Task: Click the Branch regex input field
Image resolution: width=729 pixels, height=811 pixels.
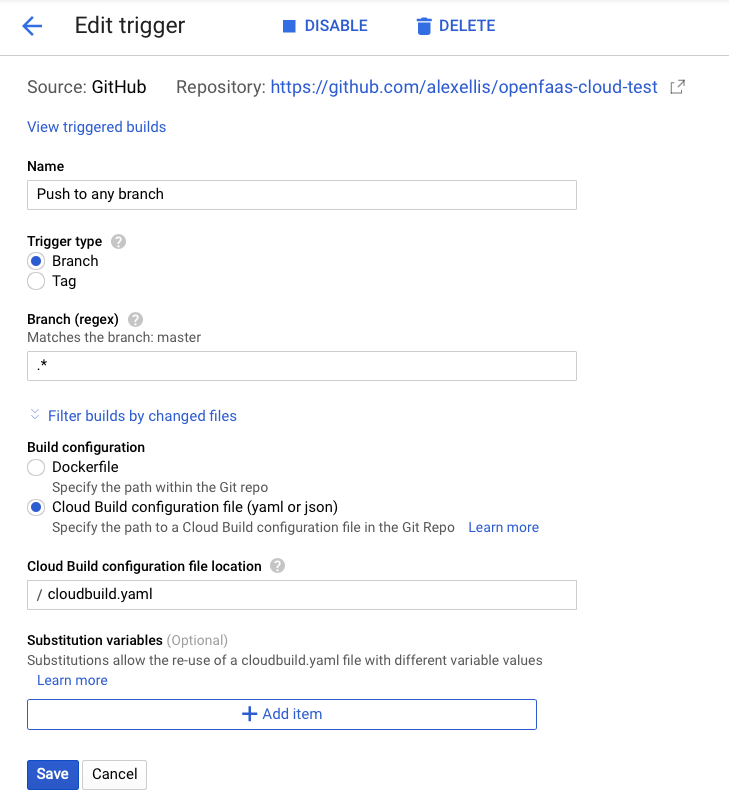Action: click(x=302, y=366)
